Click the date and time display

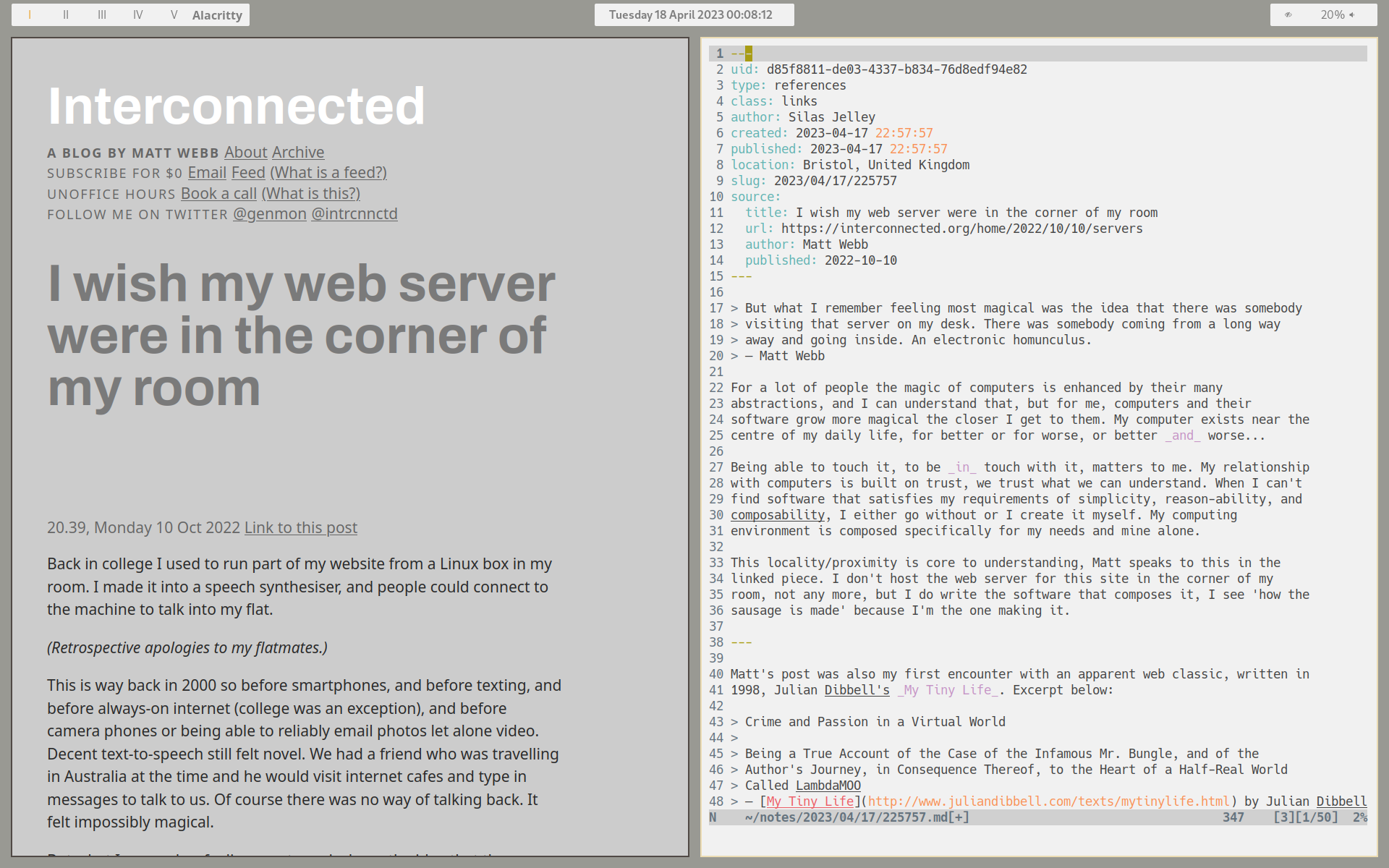point(692,14)
